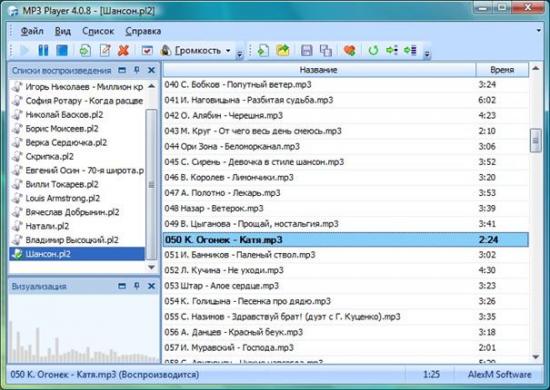Open the Список menu
The height and width of the screenshot is (390, 550).
(98, 31)
